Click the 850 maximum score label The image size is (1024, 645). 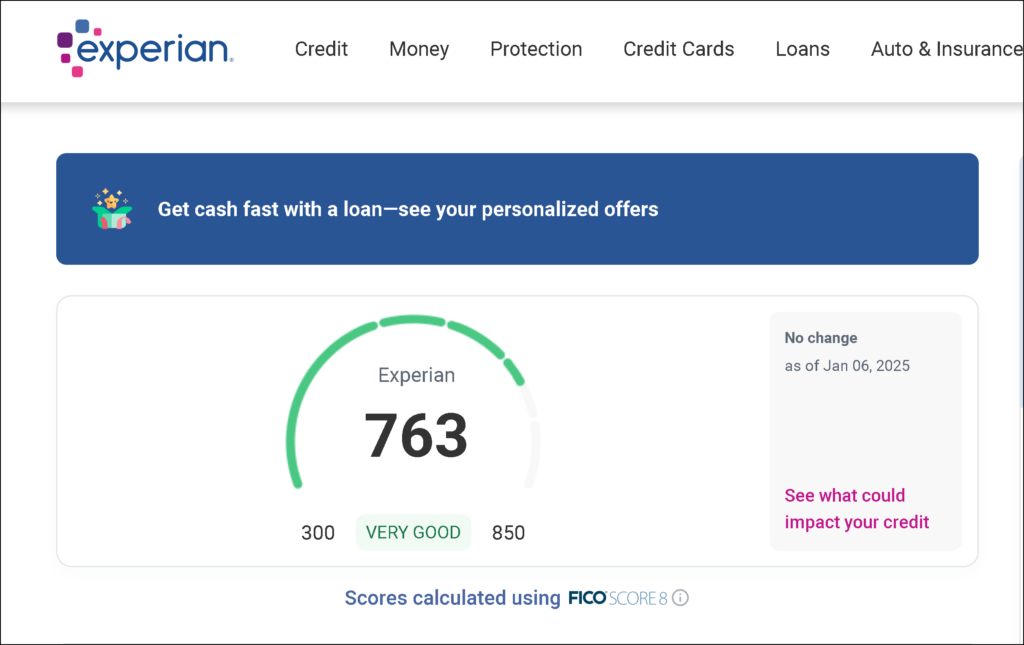508,533
